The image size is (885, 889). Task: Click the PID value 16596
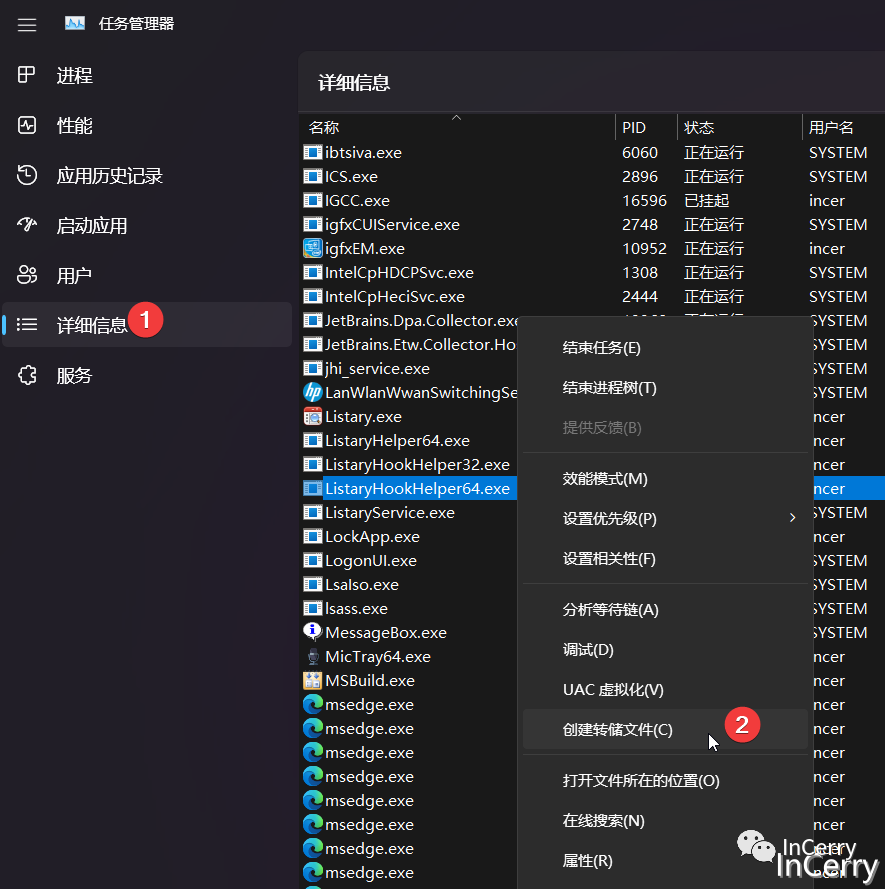click(x=644, y=200)
